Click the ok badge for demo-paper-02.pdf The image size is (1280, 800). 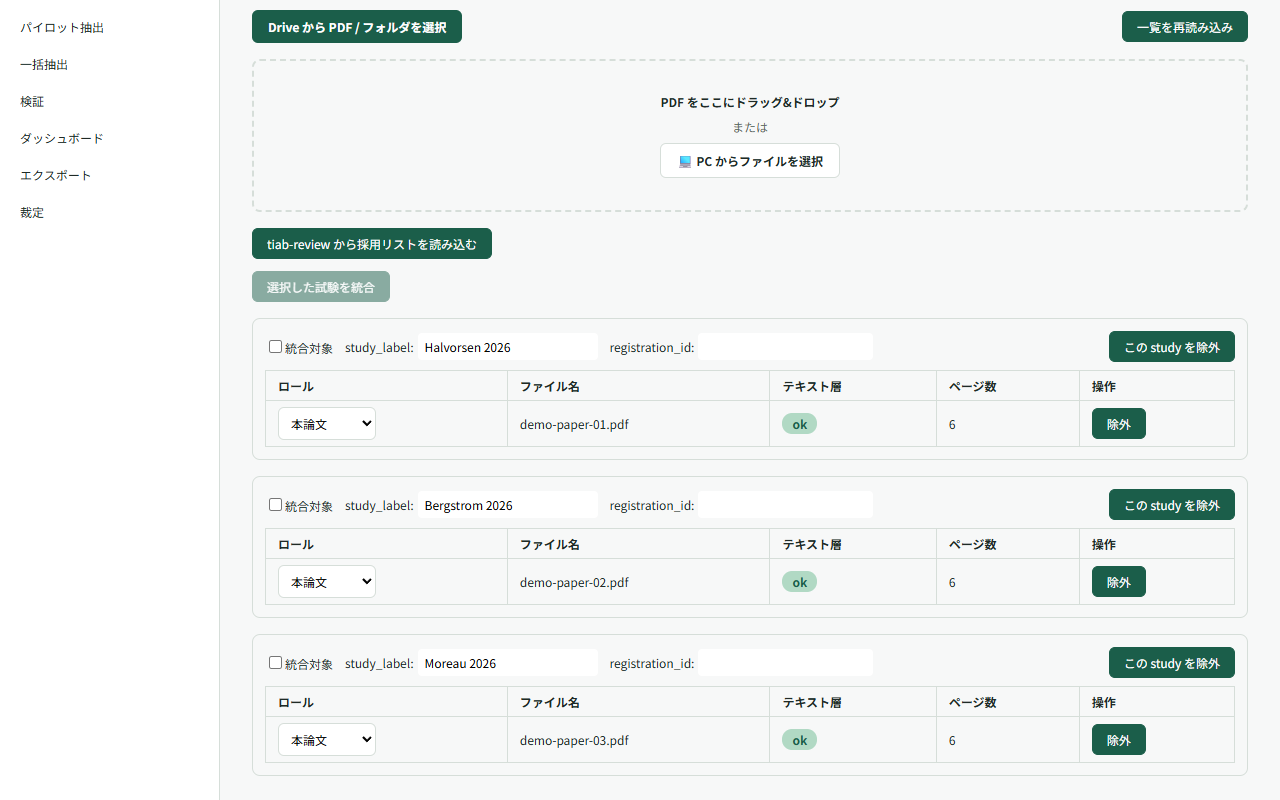pos(799,582)
